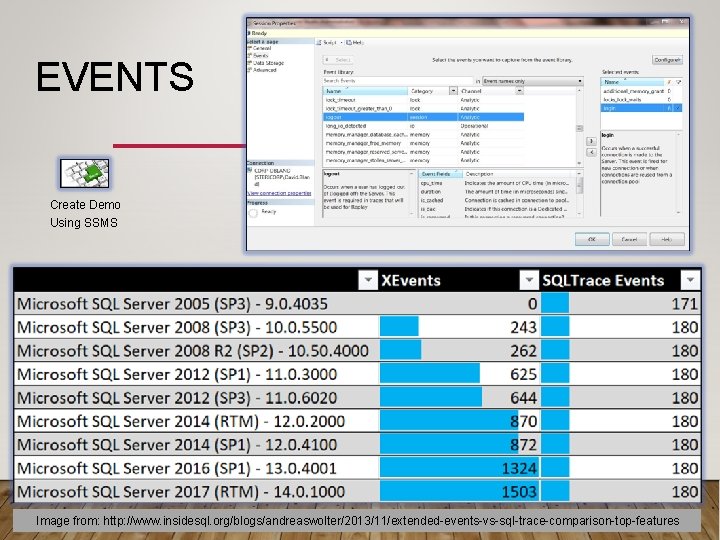Open the View connection properties link
720x540 pixels.
[279, 193]
